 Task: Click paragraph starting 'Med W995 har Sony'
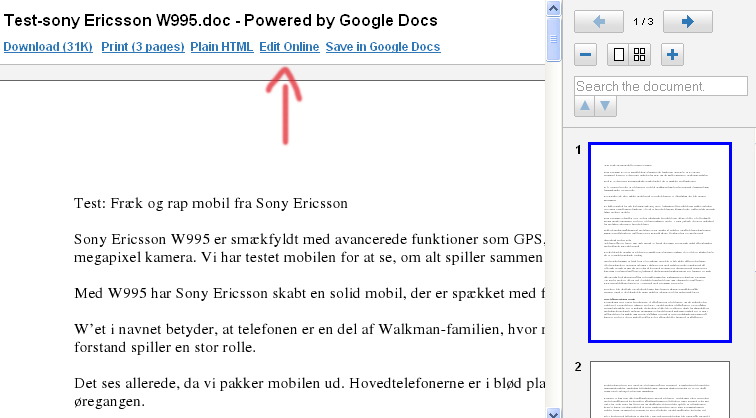(x=310, y=293)
